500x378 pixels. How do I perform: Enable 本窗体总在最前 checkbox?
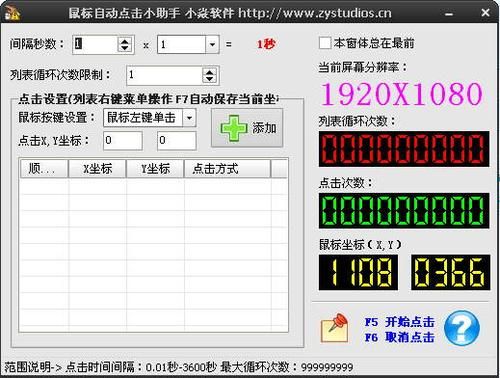[x=325, y=43]
